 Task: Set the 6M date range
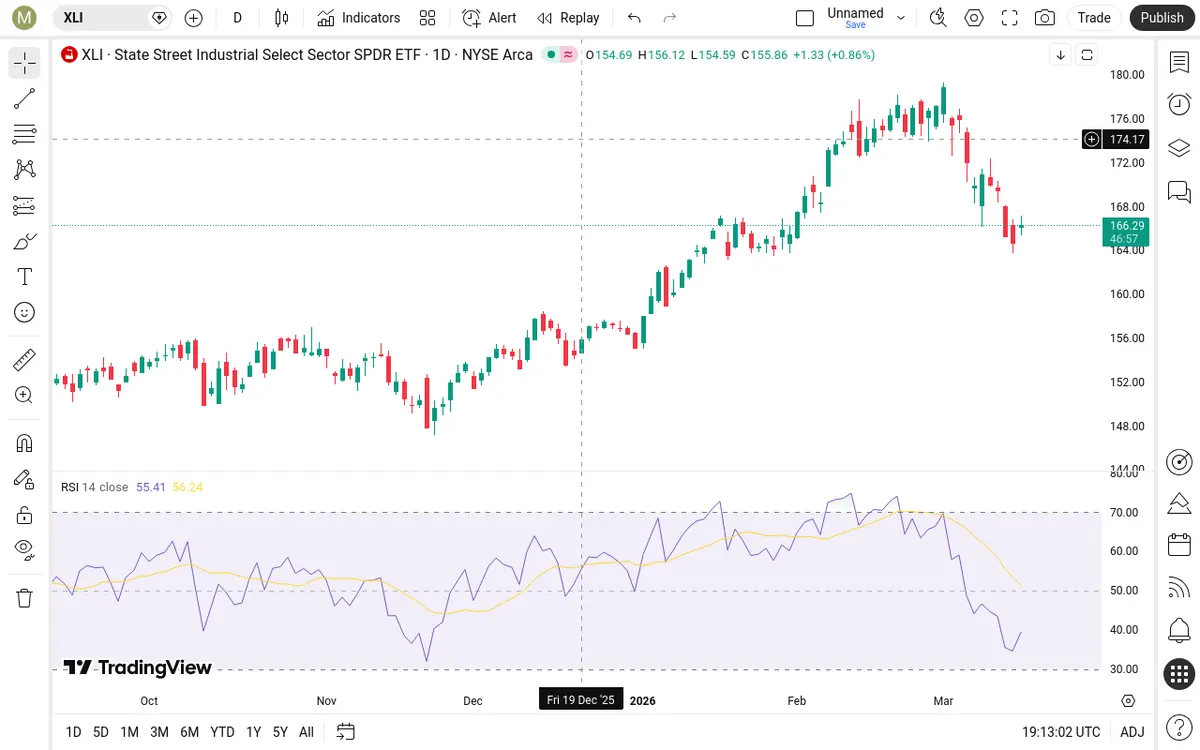(189, 732)
